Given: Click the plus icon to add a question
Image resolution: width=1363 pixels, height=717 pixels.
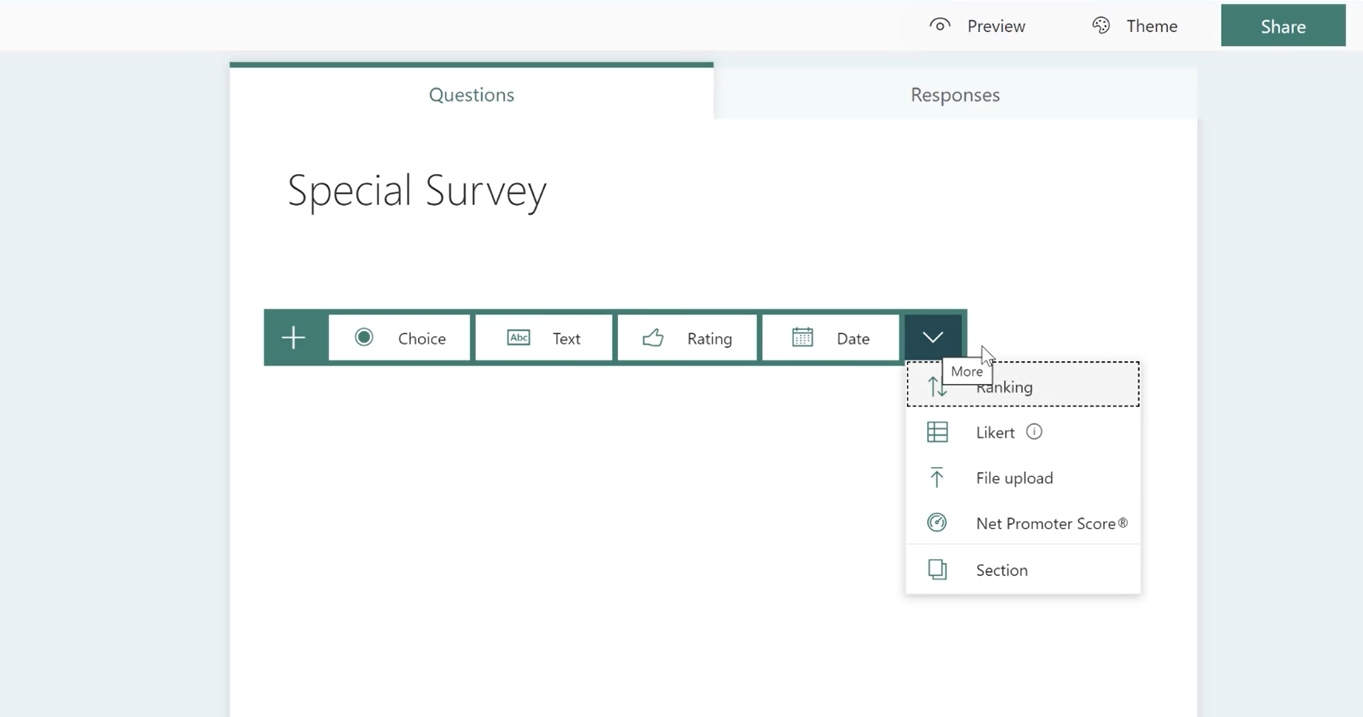Looking at the screenshot, I should click(295, 337).
